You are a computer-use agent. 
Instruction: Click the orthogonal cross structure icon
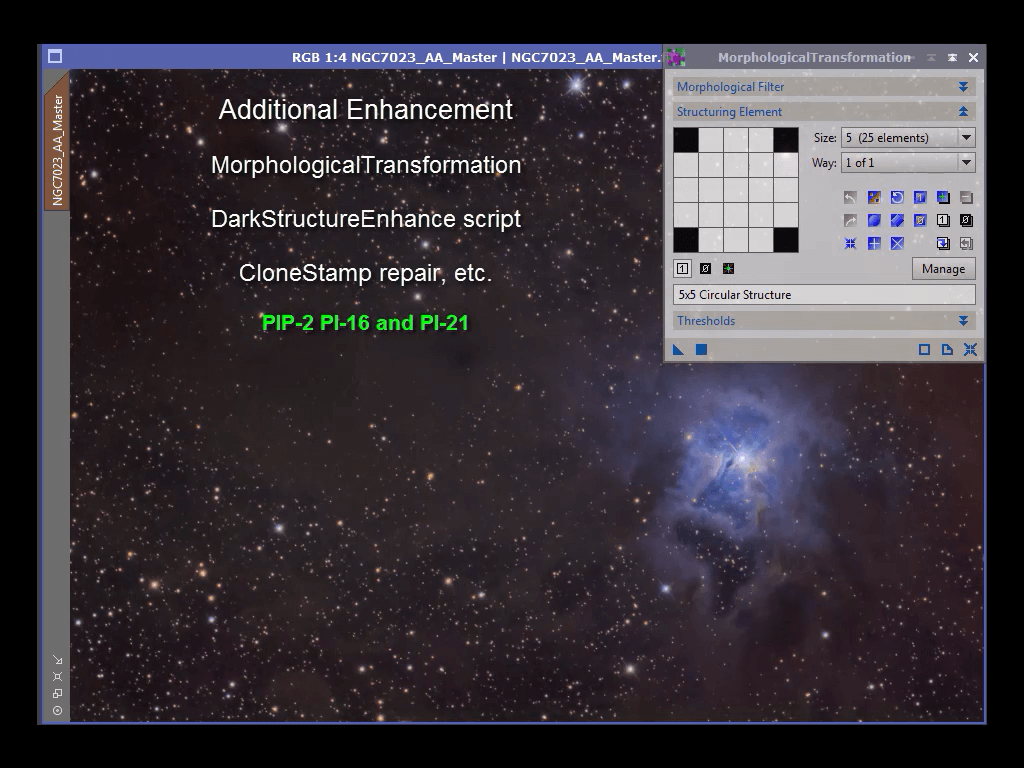tap(873, 243)
